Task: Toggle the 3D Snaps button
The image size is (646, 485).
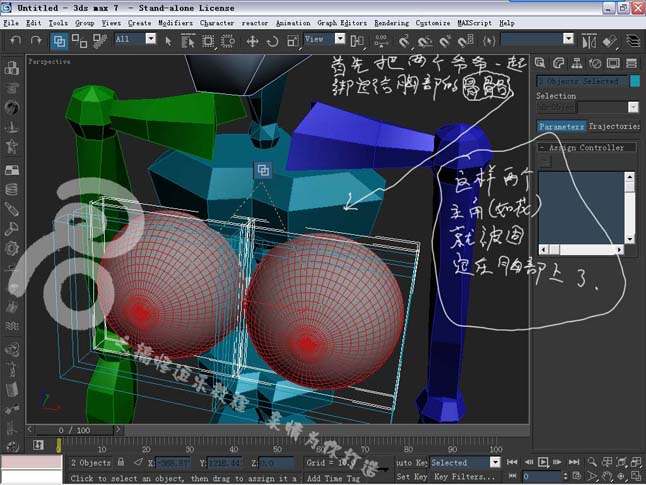Action: coord(405,41)
